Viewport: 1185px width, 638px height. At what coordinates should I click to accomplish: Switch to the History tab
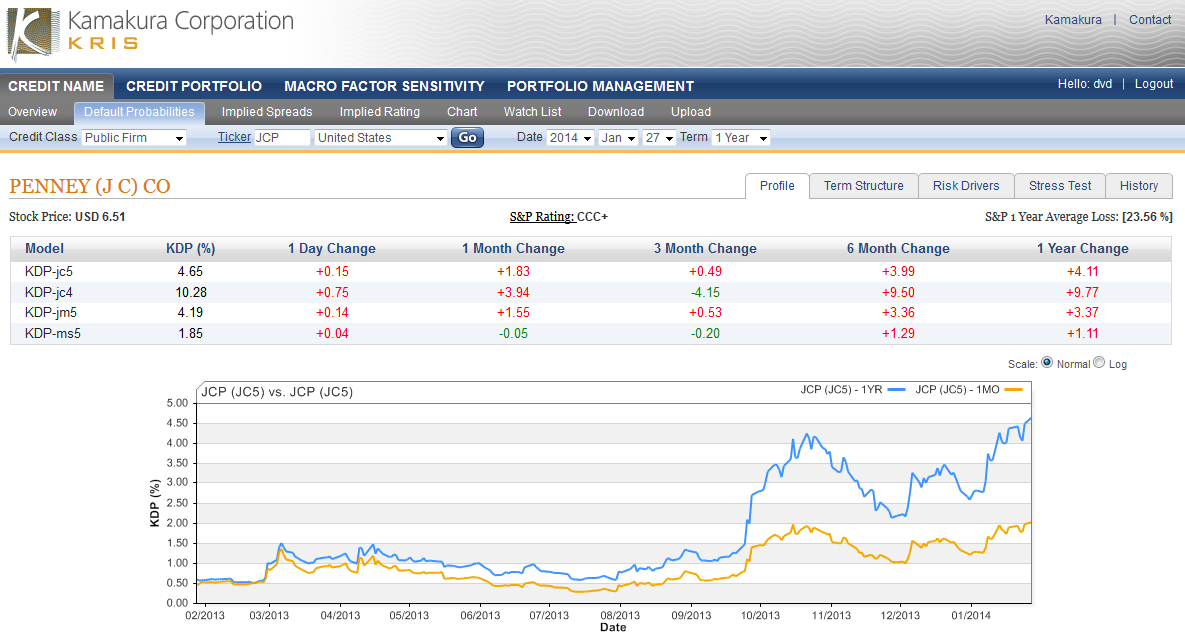[1139, 186]
